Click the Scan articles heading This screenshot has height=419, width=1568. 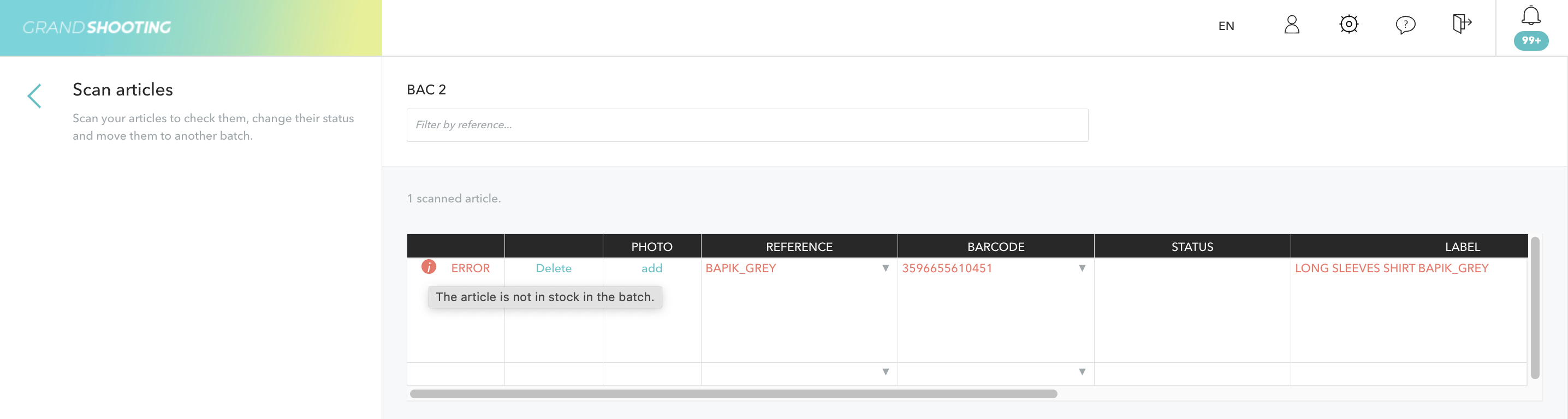122,90
